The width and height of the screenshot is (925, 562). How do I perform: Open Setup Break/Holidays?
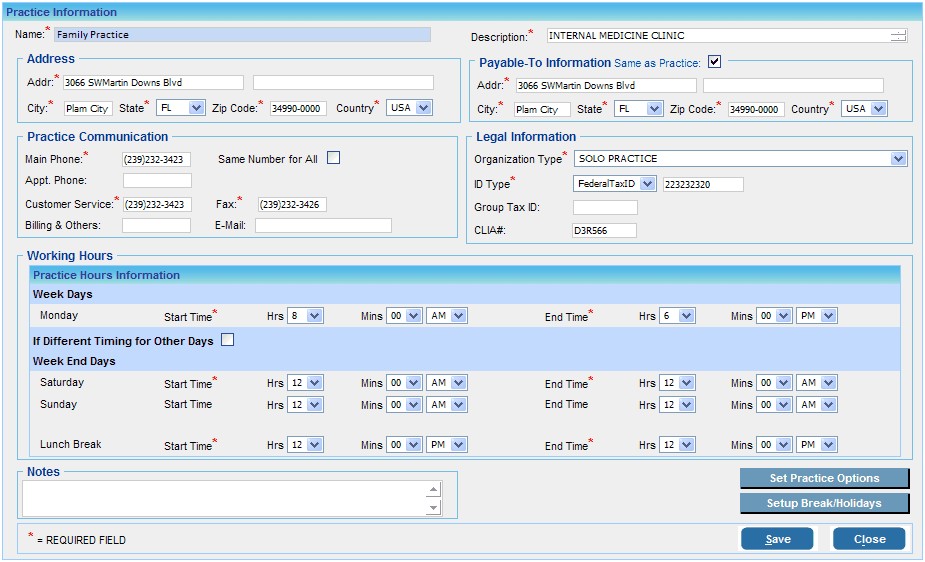click(824, 503)
